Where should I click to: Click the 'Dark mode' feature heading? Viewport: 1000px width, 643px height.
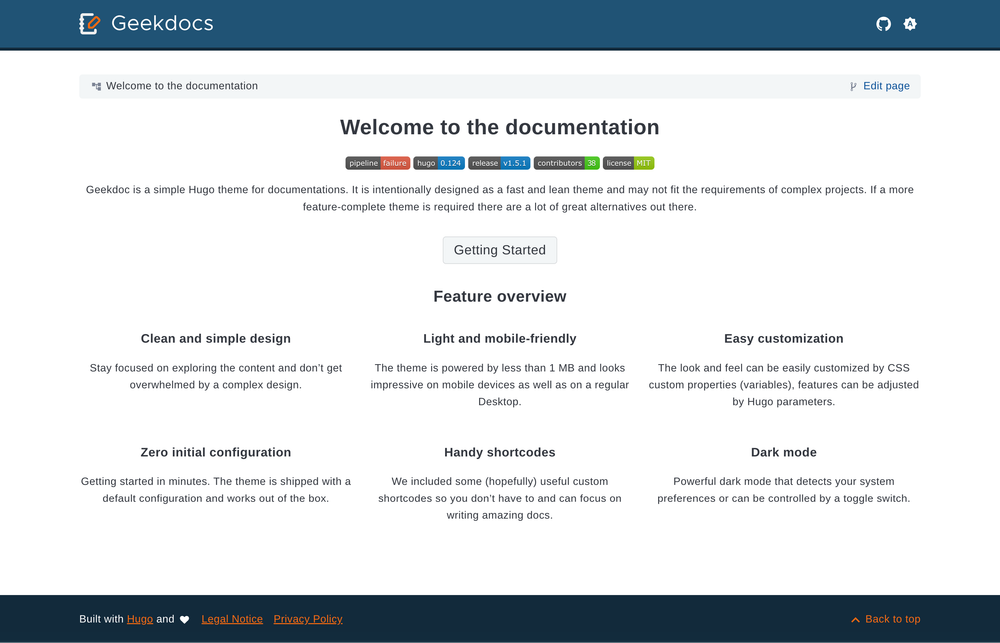tap(784, 452)
